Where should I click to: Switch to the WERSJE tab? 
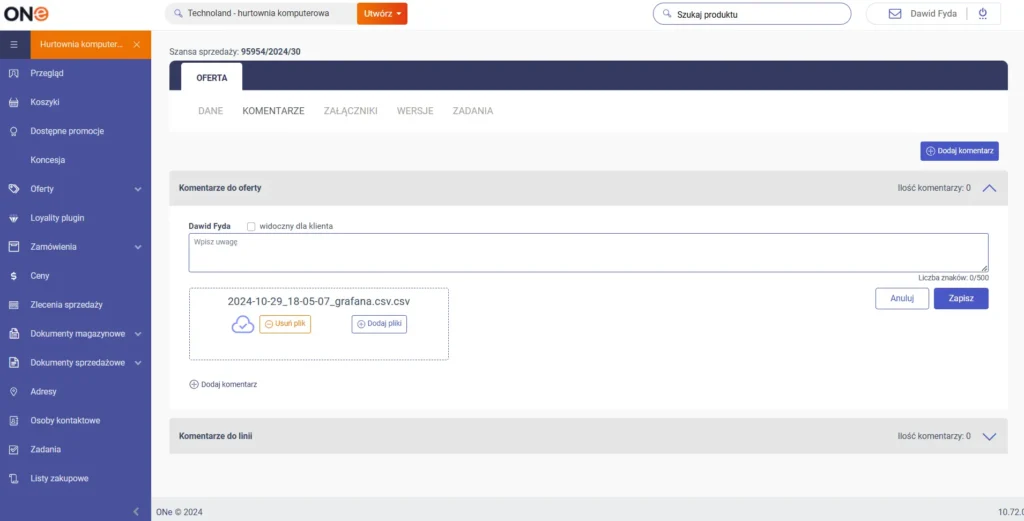pos(415,111)
